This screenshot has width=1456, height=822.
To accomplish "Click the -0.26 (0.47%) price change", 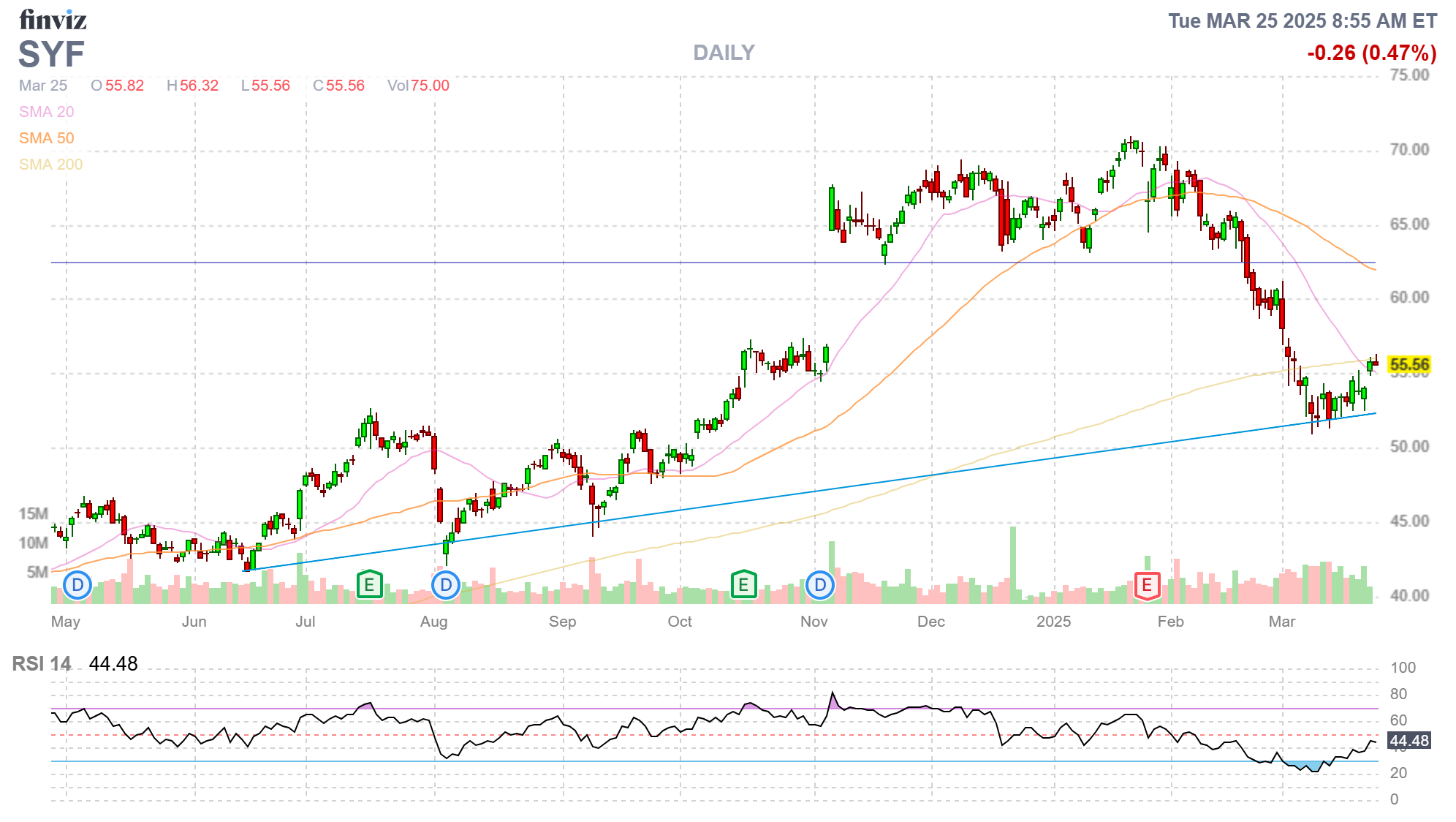I will pyautogui.click(x=1371, y=53).
